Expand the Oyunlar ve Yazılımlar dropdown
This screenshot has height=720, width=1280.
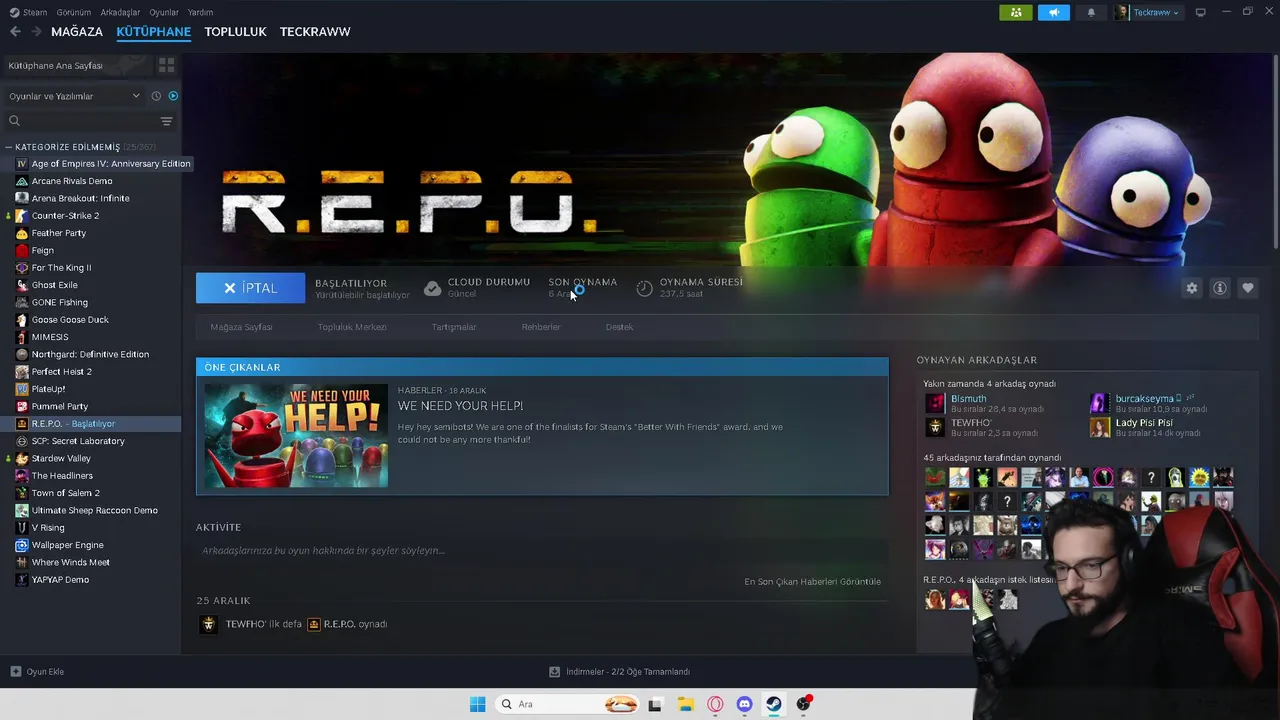(74, 96)
